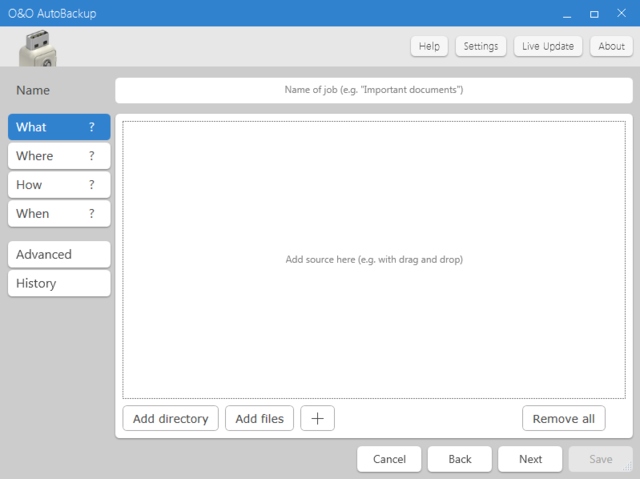Click the question mark on When

[x=92, y=214]
